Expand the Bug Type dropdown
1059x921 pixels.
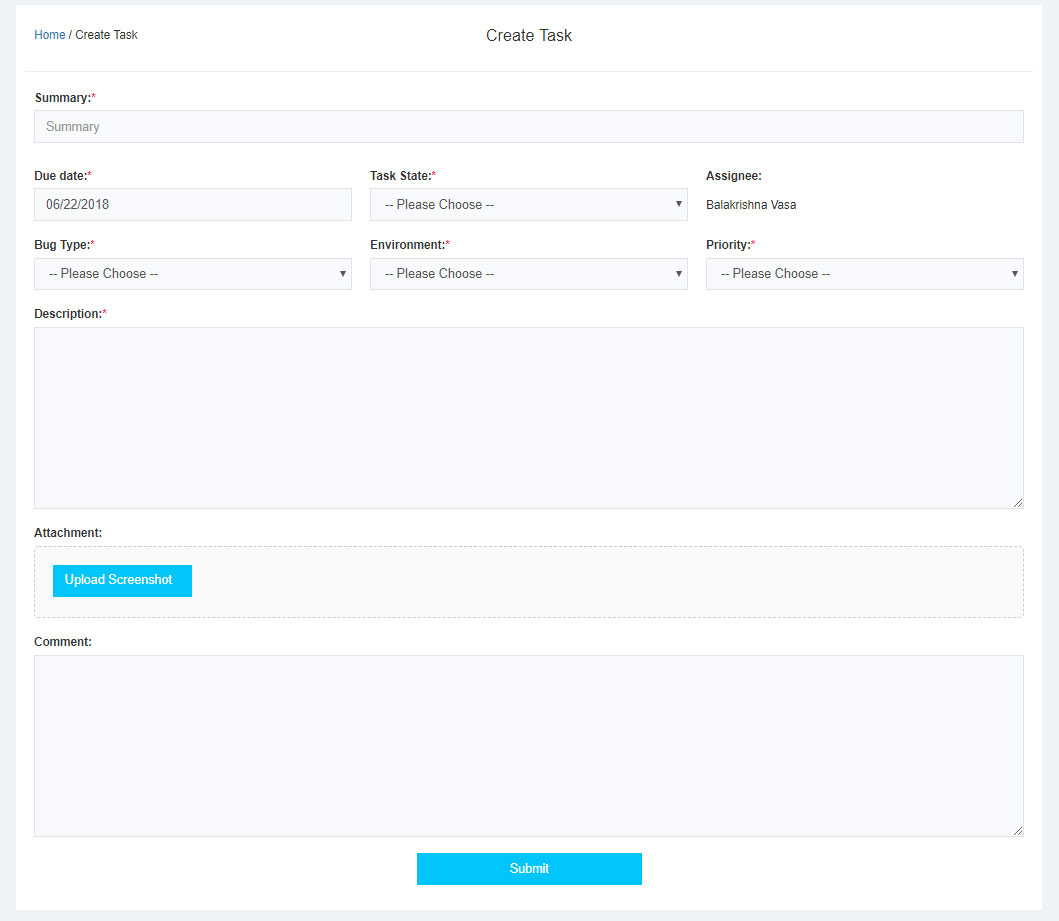192,274
